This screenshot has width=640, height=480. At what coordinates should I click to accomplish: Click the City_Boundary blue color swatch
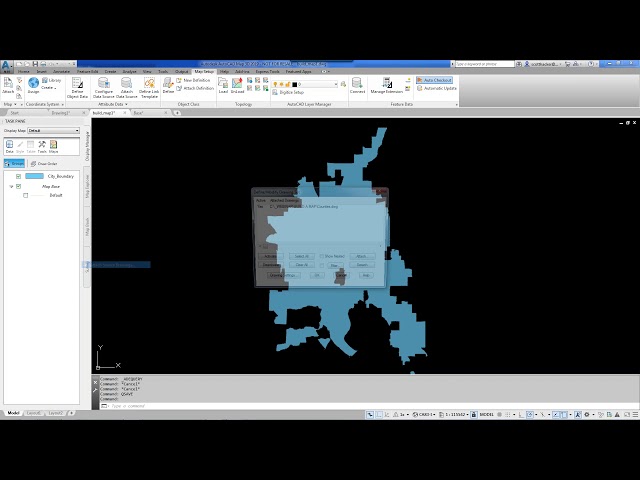tap(34, 176)
